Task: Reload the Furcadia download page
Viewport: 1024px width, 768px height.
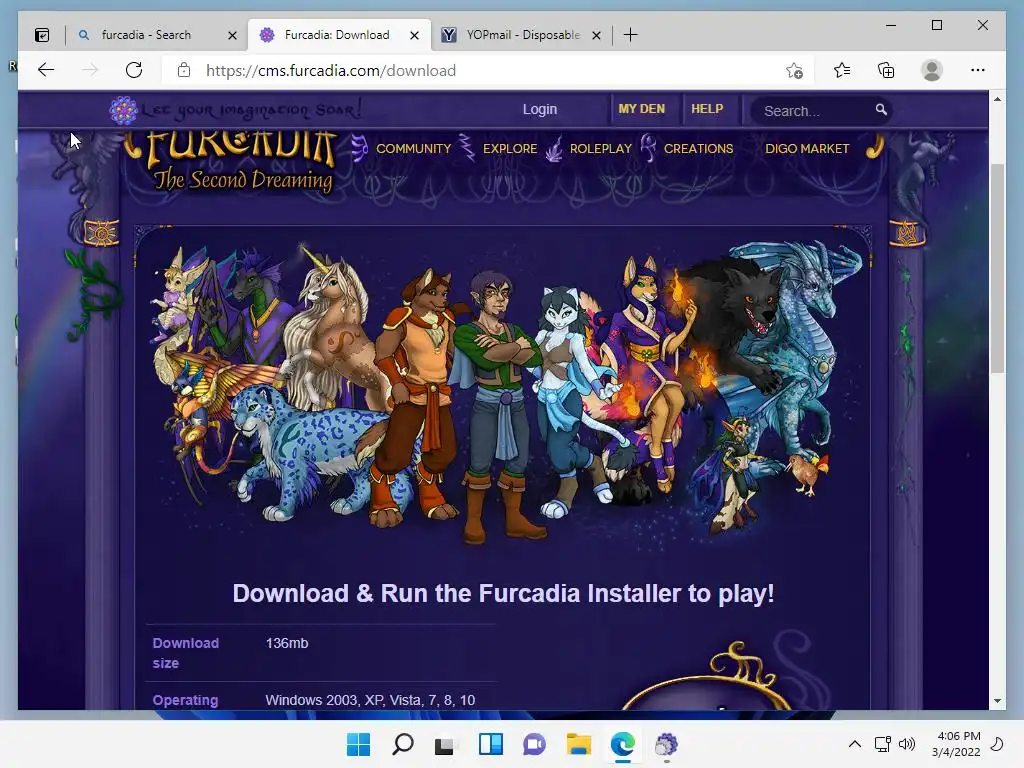Action: pos(134,70)
